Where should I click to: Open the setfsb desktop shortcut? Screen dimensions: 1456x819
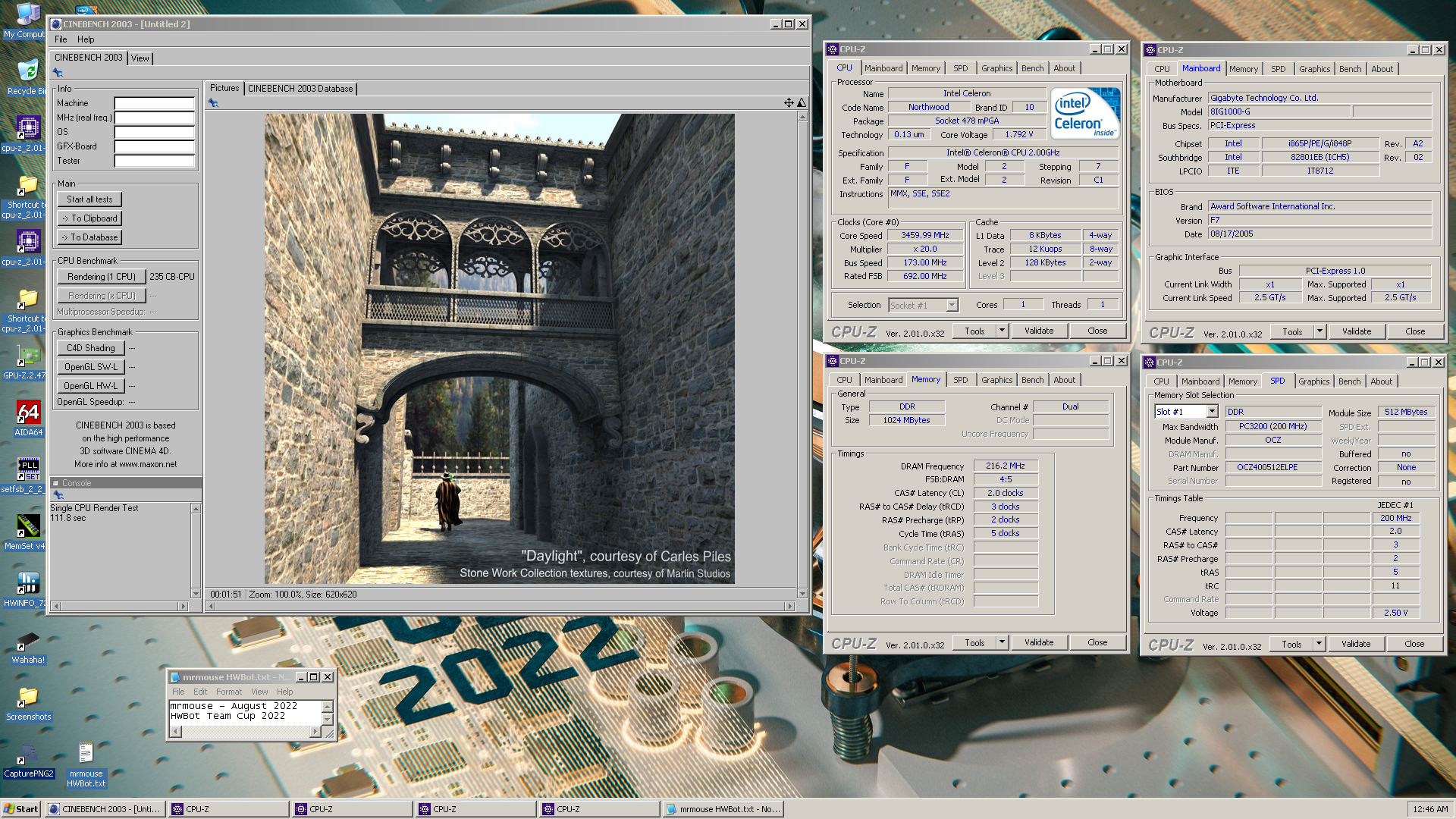point(27,475)
